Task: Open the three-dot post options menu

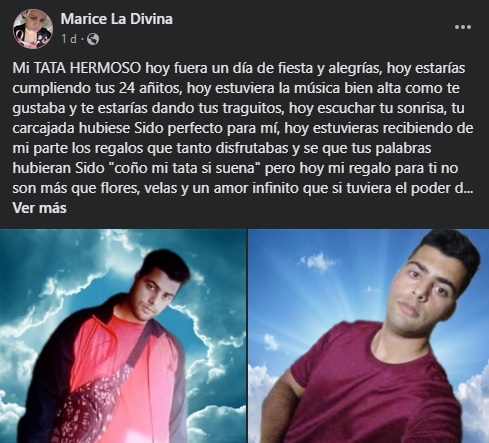Action: [x=463, y=27]
